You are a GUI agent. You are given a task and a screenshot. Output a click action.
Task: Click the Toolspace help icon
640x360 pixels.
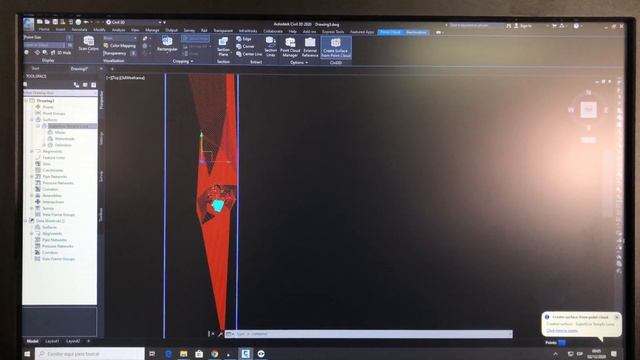pyautogui.click(x=93, y=84)
